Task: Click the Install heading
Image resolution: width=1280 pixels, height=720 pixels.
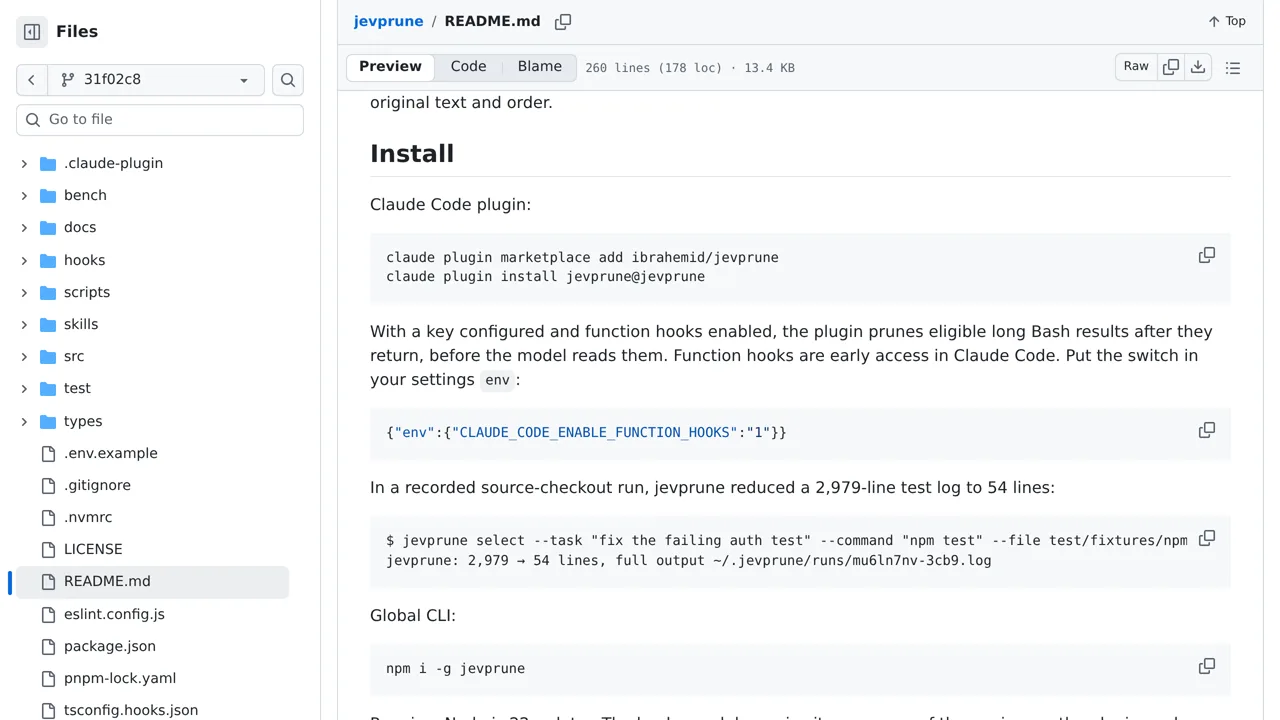Action: click(x=412, y=154)
